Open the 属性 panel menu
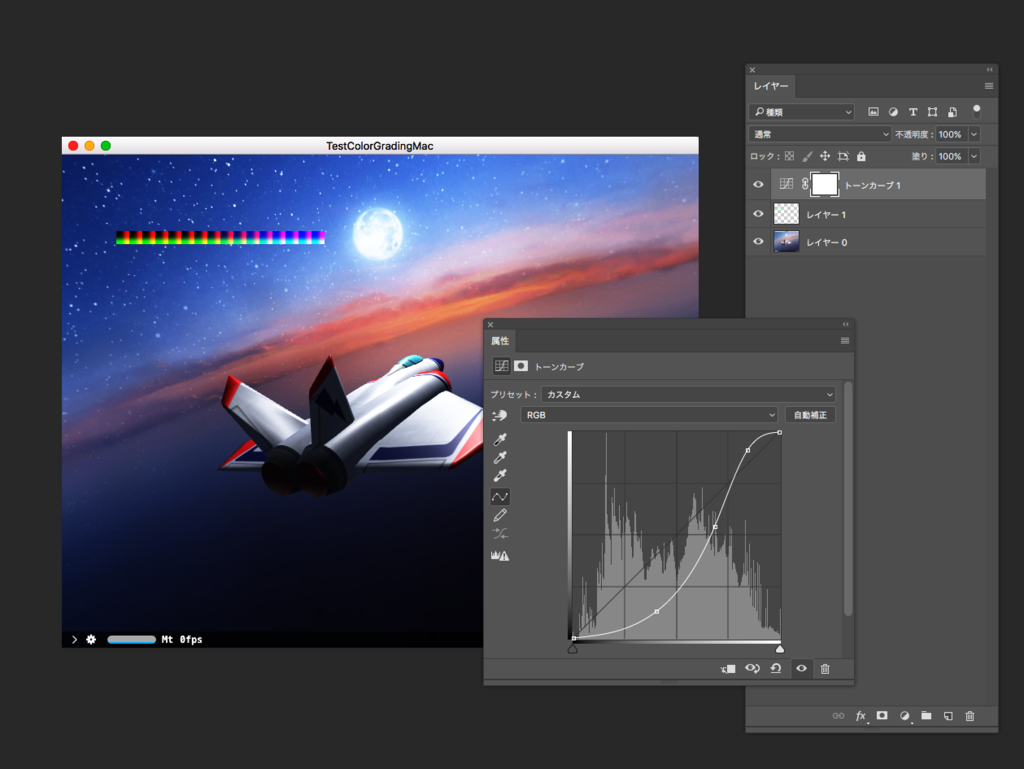Image resolution: width=1024 pixels, height=769 pixels. click(844, 341)
